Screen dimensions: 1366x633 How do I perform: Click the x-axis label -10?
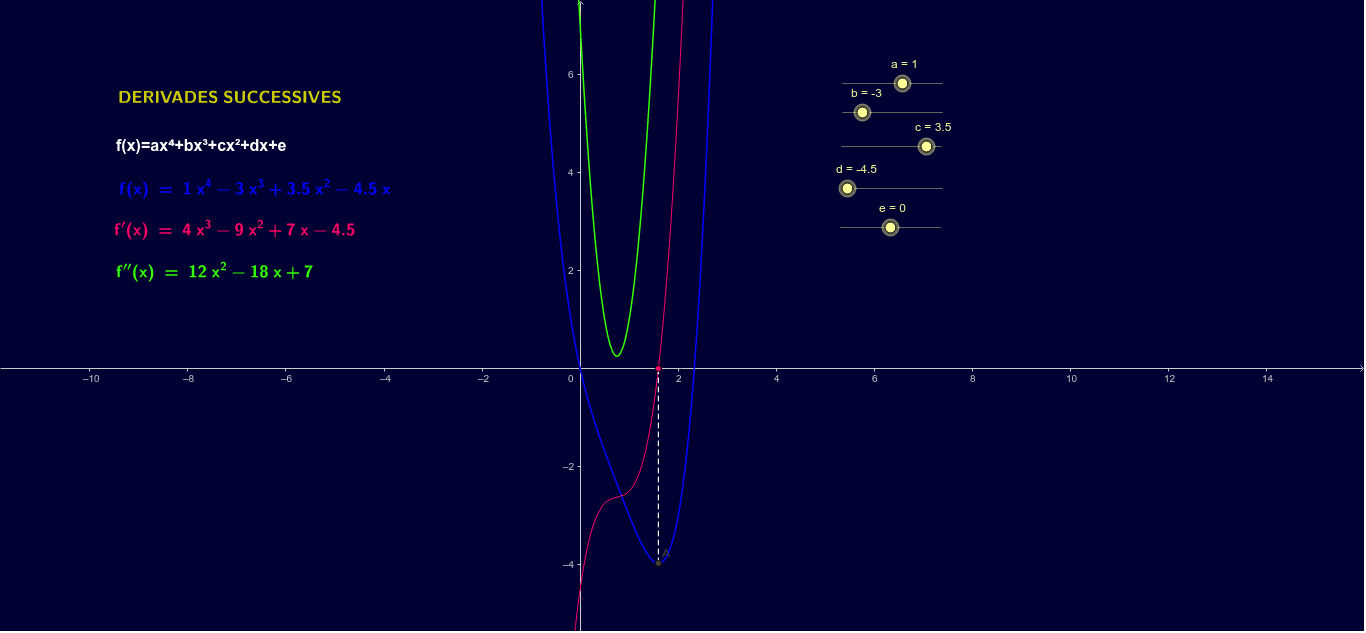[90, 378]
